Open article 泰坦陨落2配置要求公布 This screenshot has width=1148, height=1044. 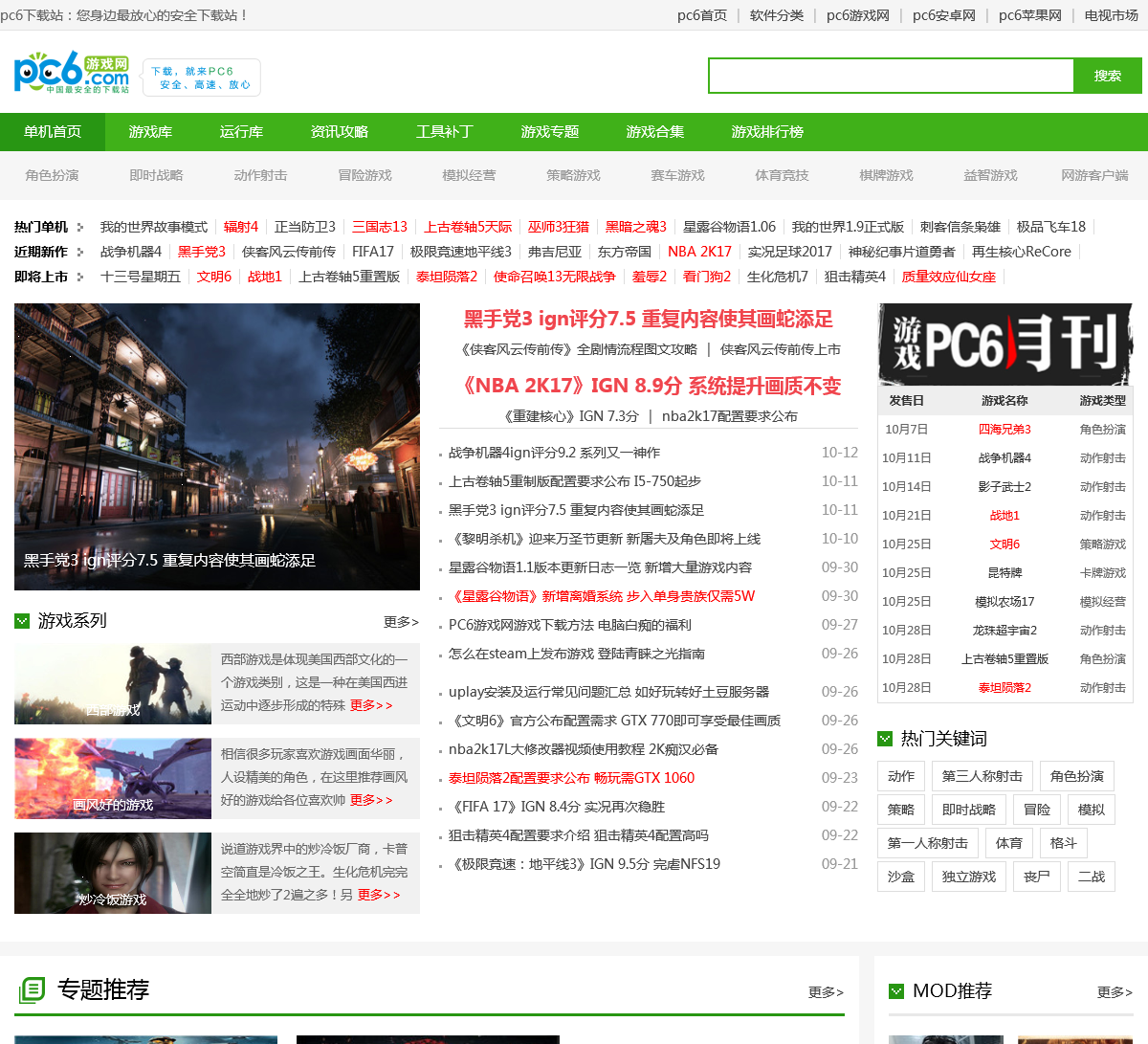(x=572, y=778)
